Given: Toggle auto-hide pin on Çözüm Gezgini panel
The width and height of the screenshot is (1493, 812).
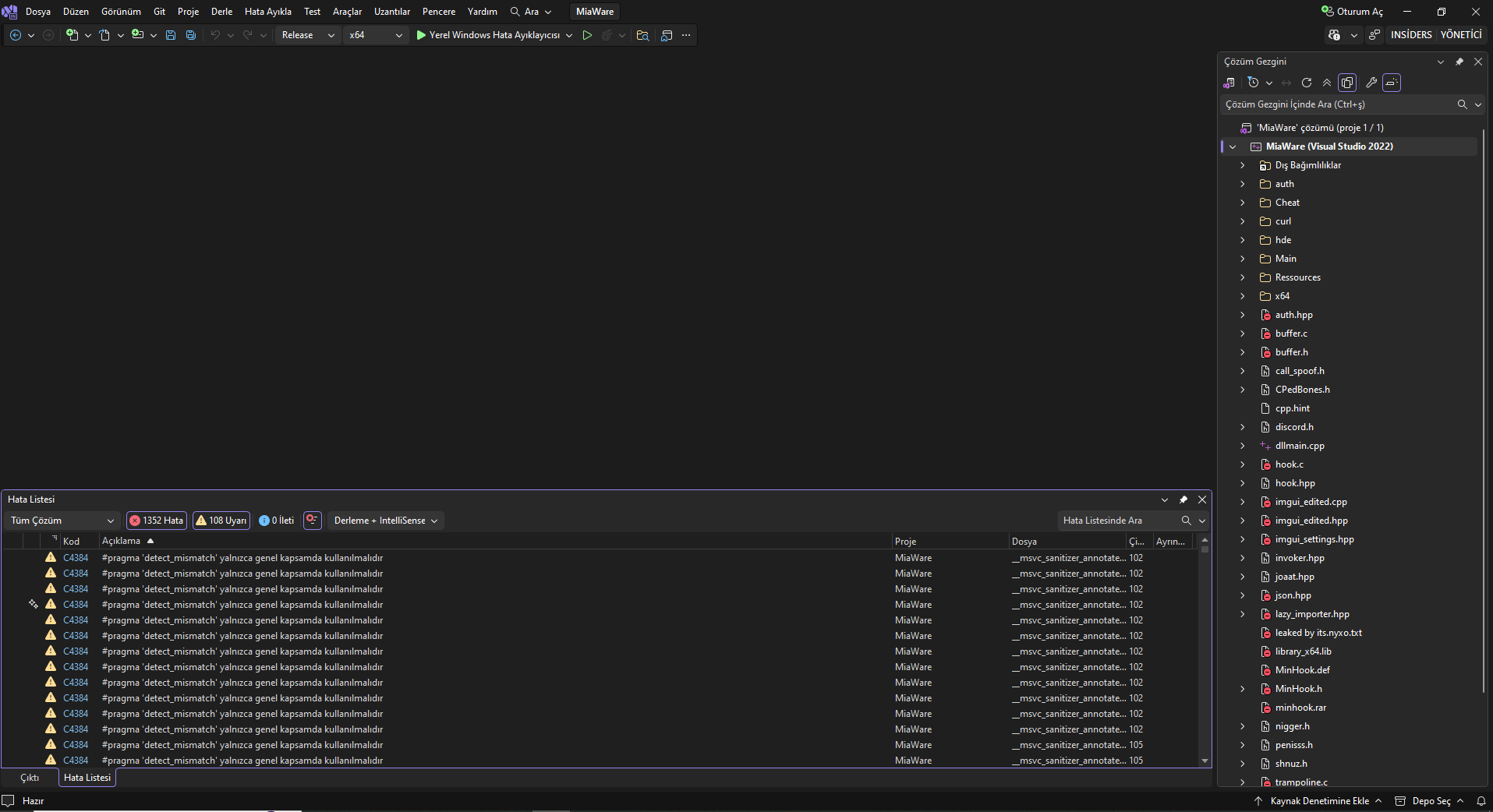Looking at the screenshot, I should click(x=1459, y=62).
